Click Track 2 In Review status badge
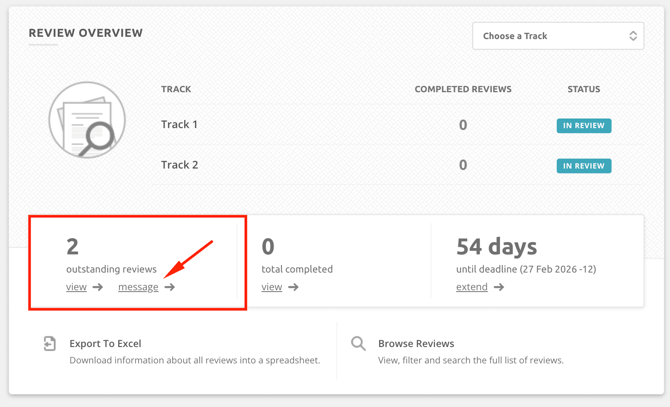 584,166
